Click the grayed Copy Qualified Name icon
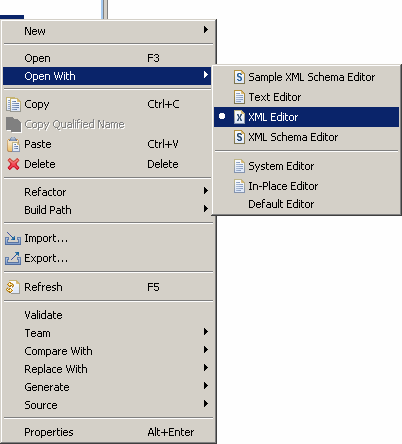The width and height of the screenshot is (402, 444). coord(13,124)
